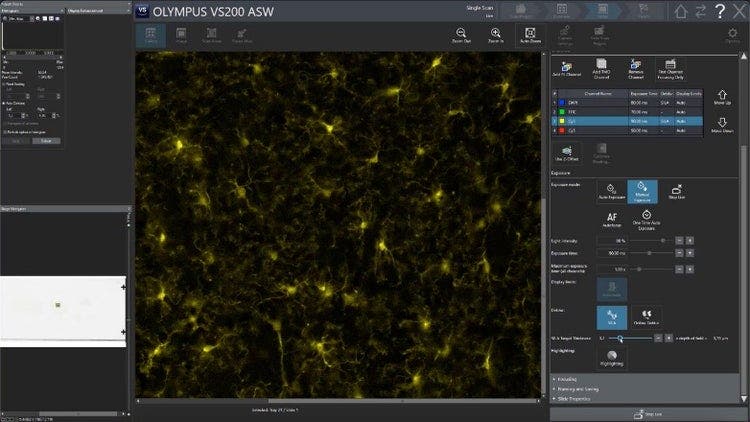Viewport: 750px width, 422px height.
Task: Click the Zoom In icon
Action: [x=495, y=34]
